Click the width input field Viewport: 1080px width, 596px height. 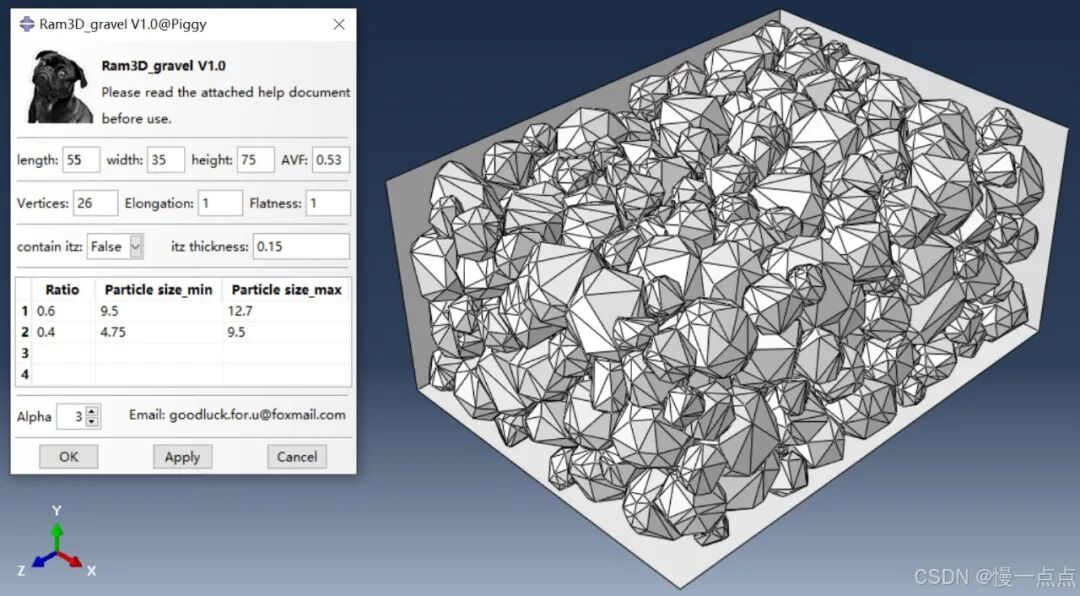pos(165,160)
